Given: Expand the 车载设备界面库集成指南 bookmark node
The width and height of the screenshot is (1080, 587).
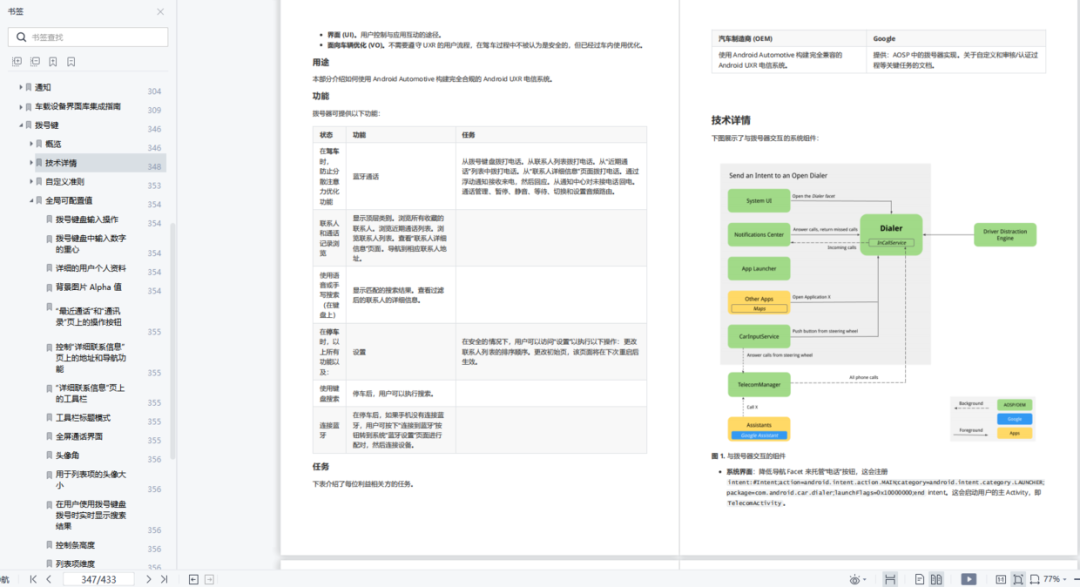Looking at the screenshot, I should pyautogui.click(x=21, y=107).
